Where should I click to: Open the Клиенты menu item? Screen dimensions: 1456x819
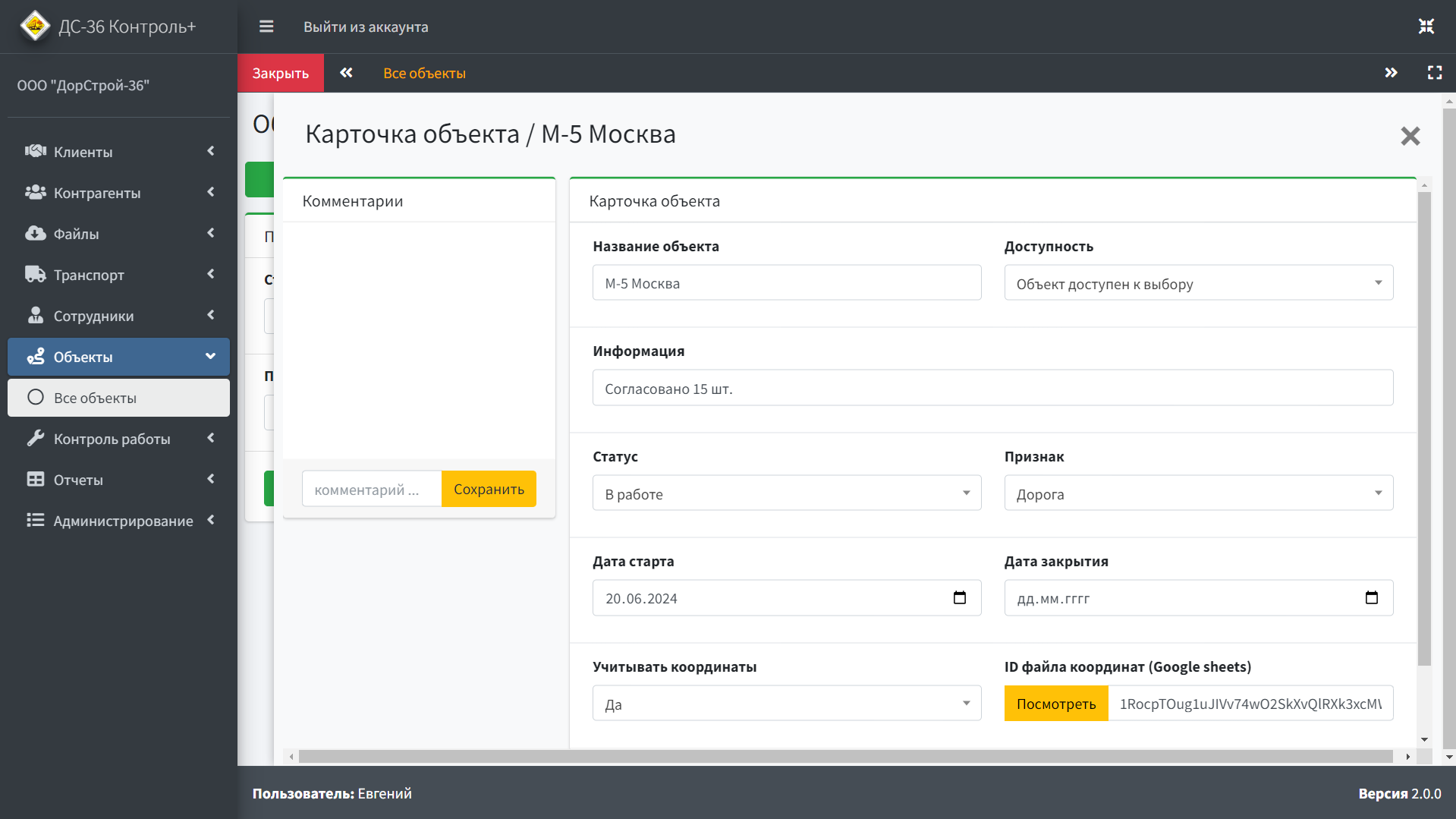pyautogui.click(x=118, y=152)
